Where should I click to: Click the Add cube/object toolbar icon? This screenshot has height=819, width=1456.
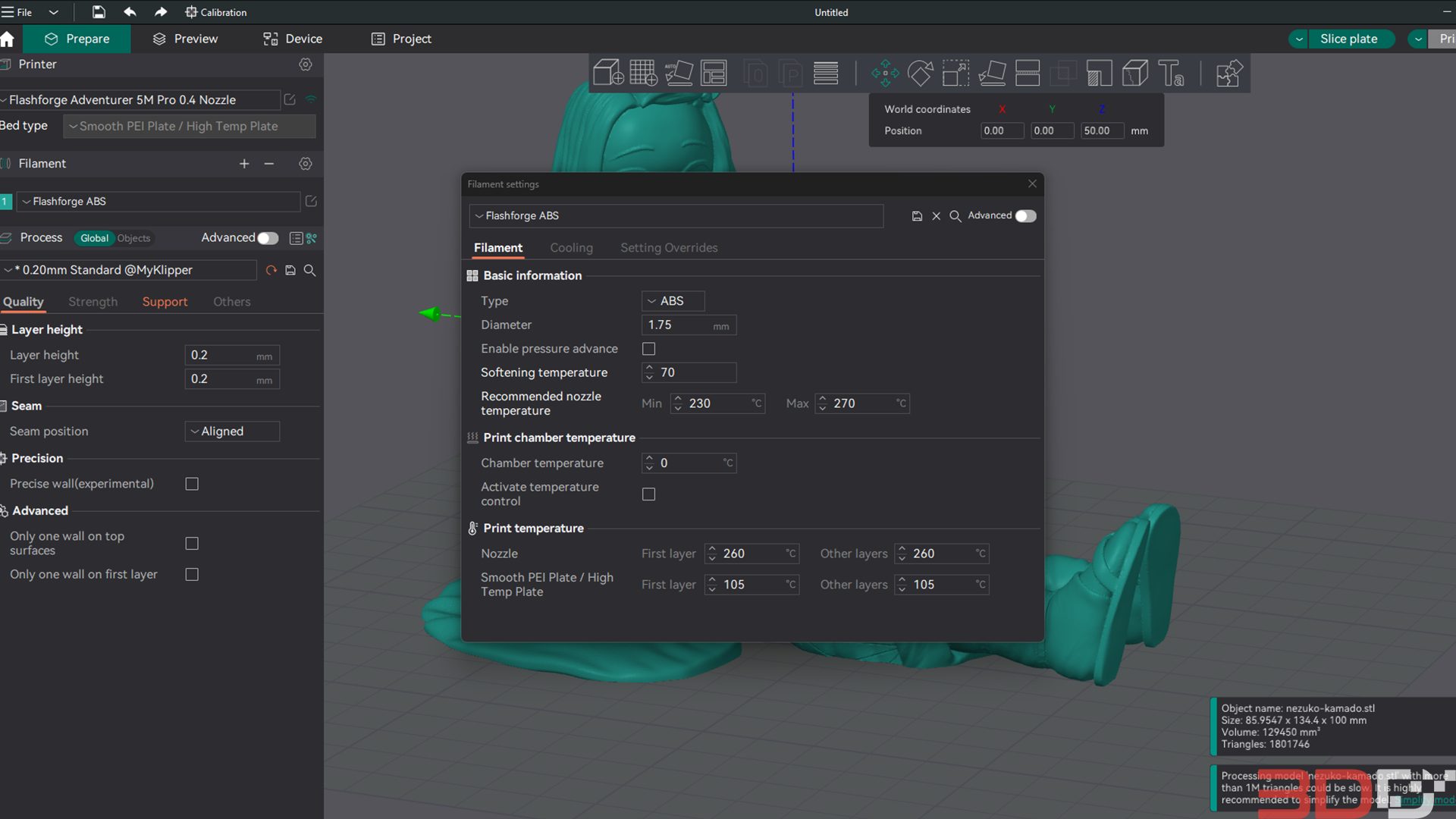click(608, 73)
